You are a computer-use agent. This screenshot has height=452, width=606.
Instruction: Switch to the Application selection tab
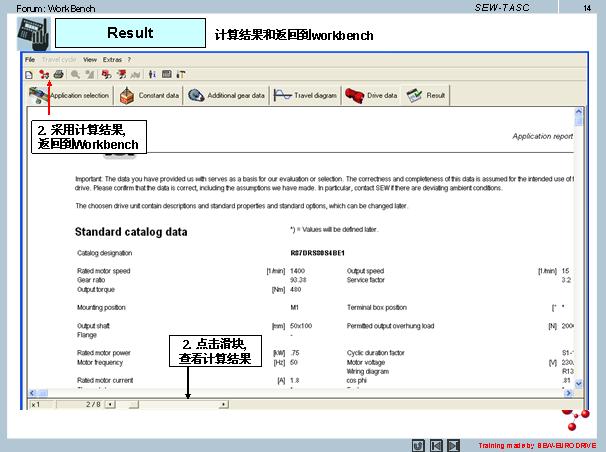[70, 95]
